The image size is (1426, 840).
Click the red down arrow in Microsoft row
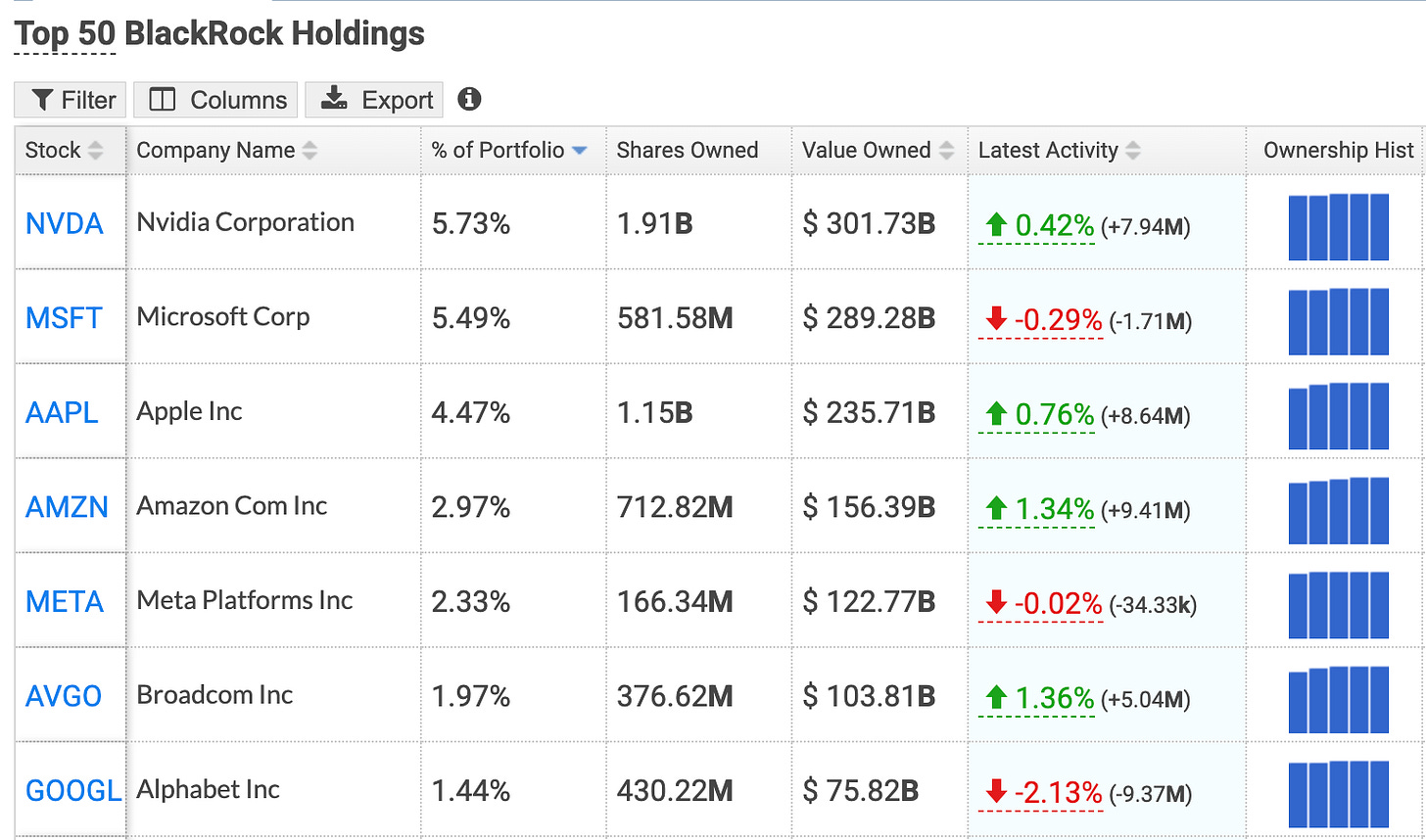coord(996,318)
